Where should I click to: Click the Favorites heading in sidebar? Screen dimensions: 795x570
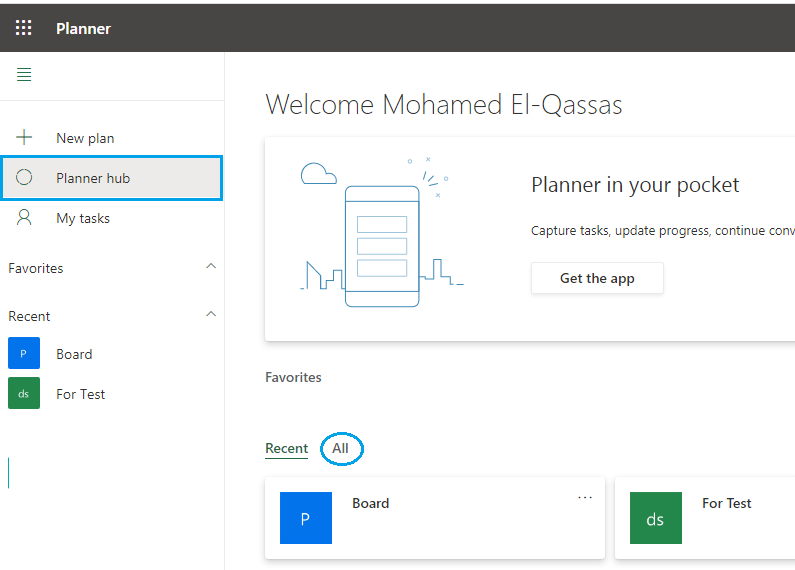click(x=36, y=268)
